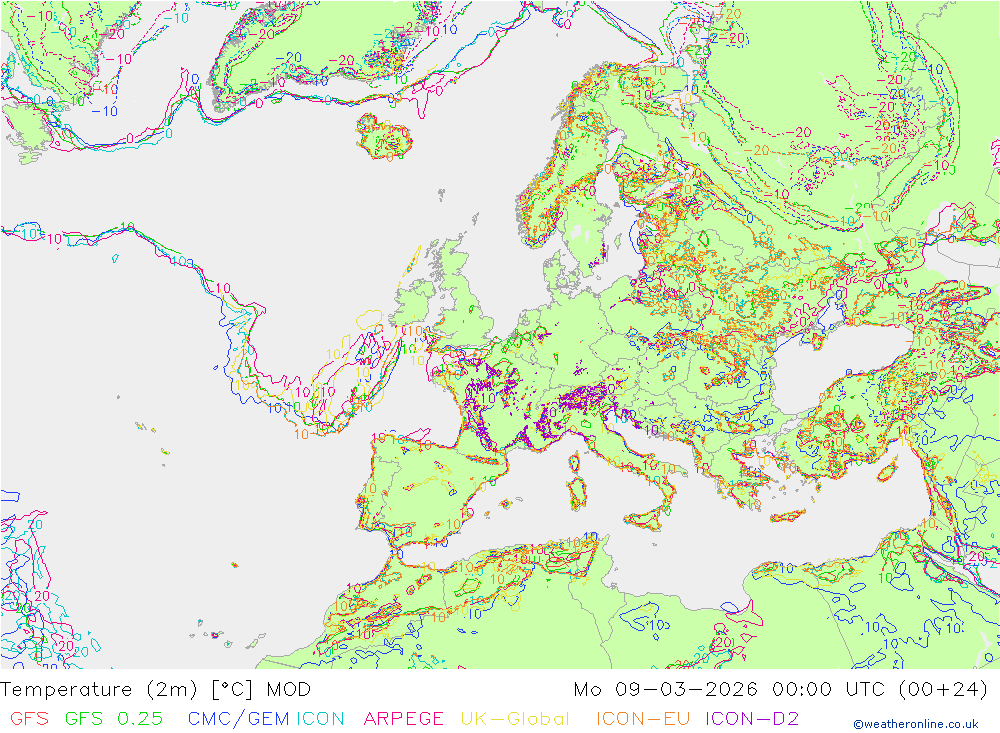Click the GFS legend label in red
Screen dimensions: 1000x733
30,718
